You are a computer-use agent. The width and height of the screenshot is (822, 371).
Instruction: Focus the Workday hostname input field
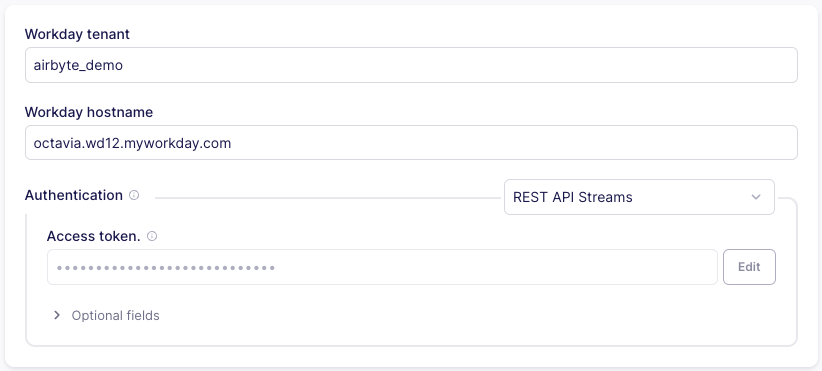pos(411,143)
